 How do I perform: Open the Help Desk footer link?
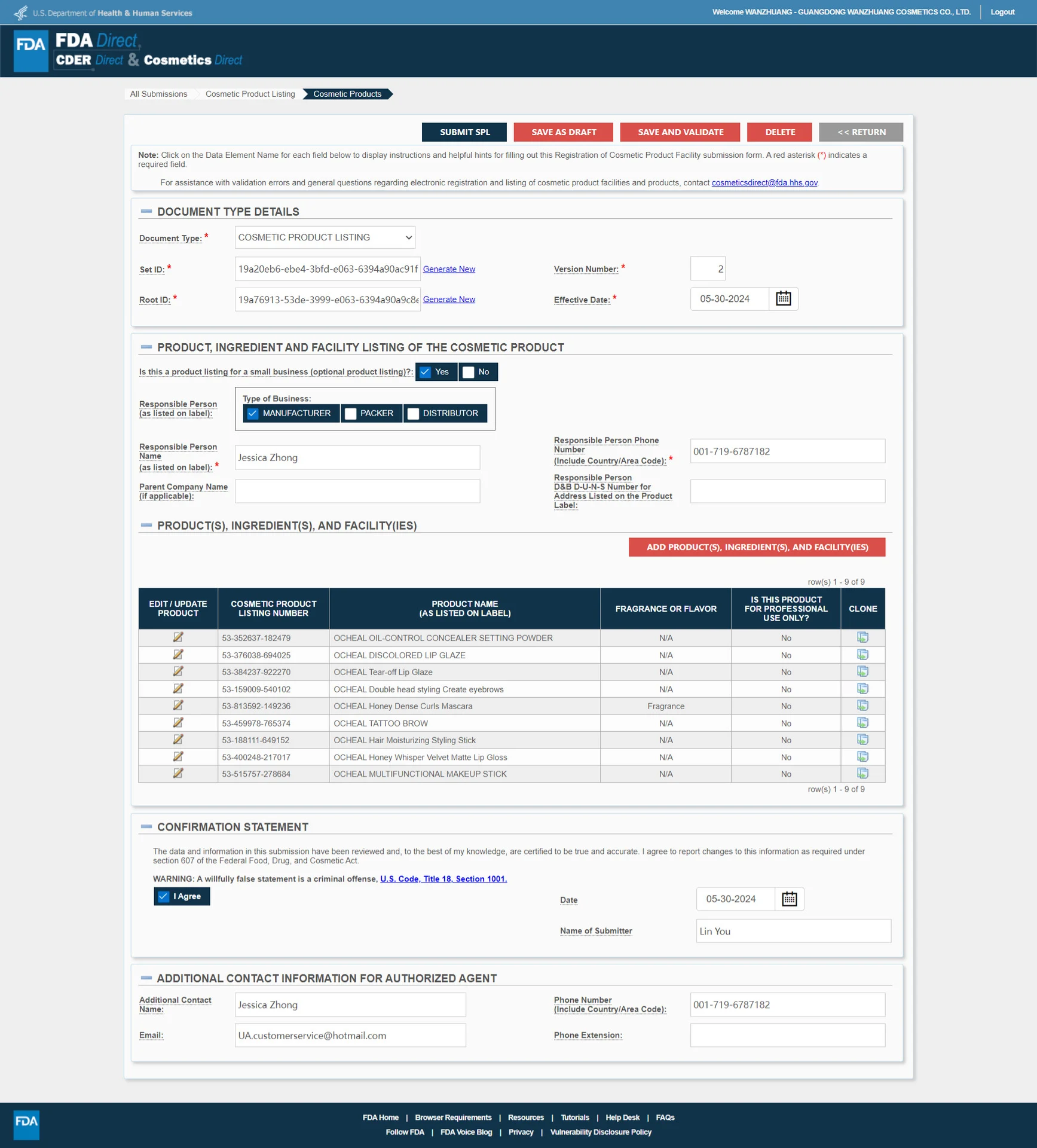click(x=622, y=1118)
